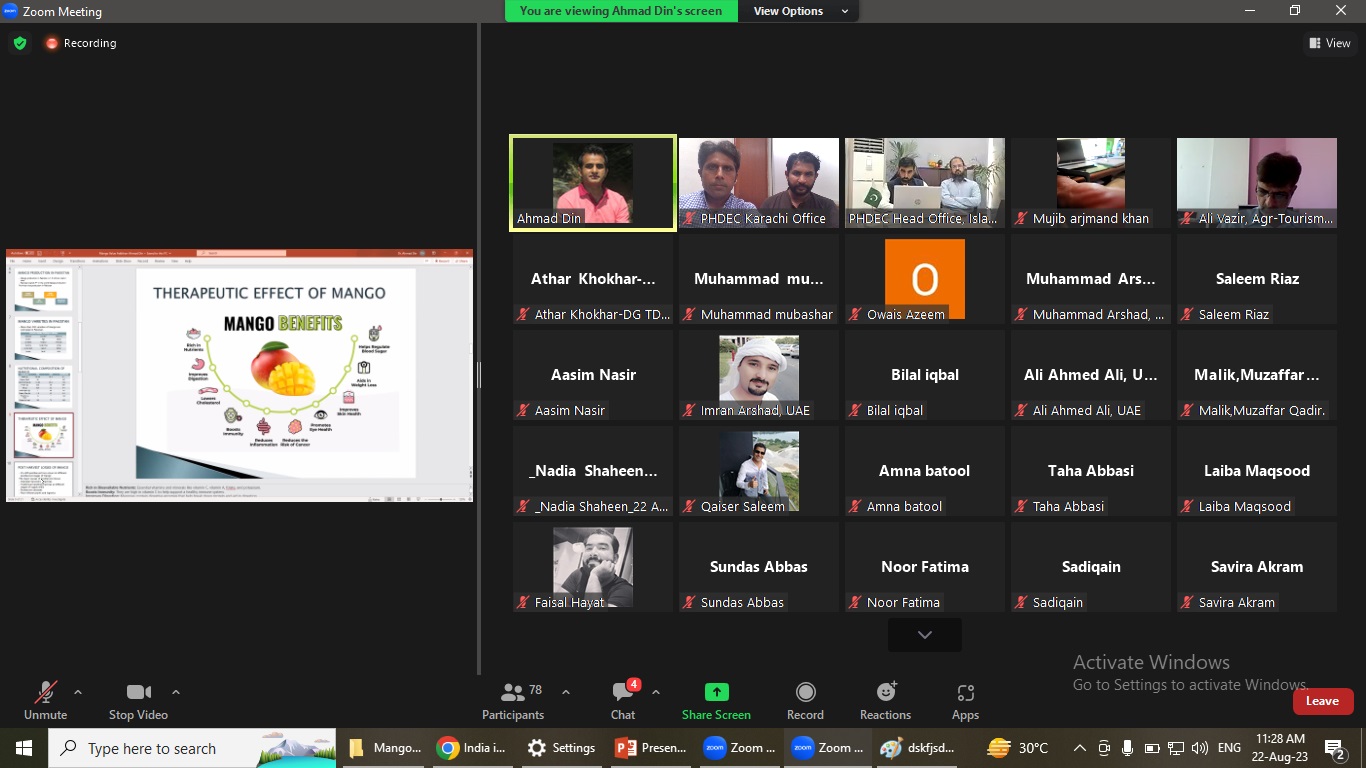Change layout using the View button
This screenshot has height=768, width=1366.
pos(1329,43)
